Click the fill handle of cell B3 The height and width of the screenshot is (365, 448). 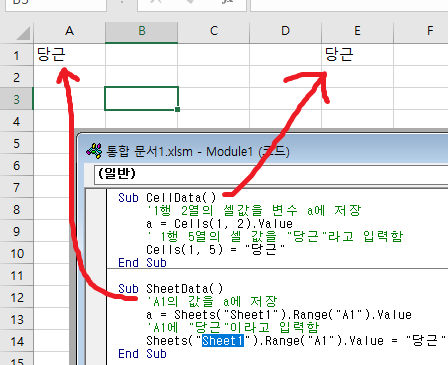click(x=178, y=109)
